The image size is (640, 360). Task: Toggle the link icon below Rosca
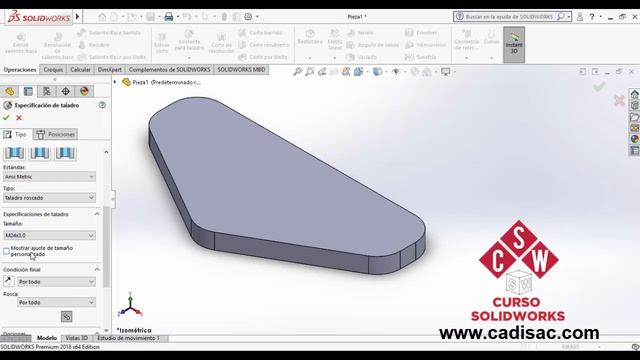coord(67,316)
